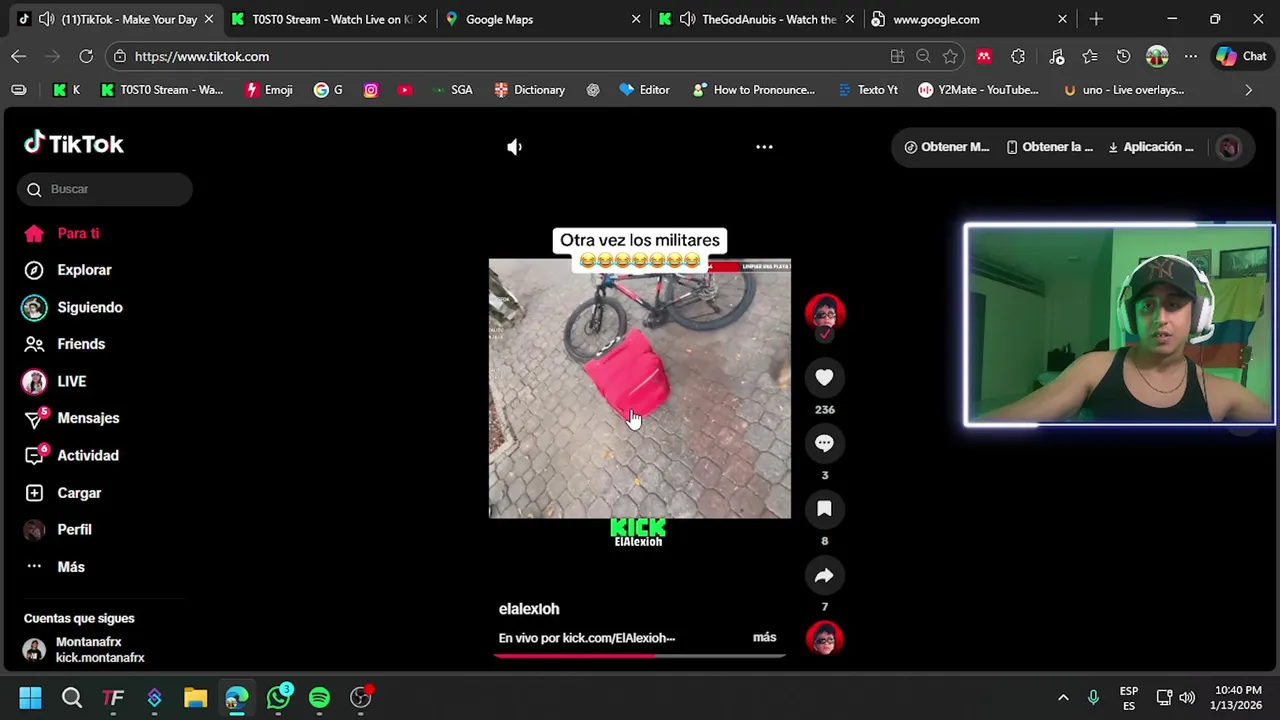The image size is (1280, 720).
Task: Reload the current page
Action: [86, 57]
